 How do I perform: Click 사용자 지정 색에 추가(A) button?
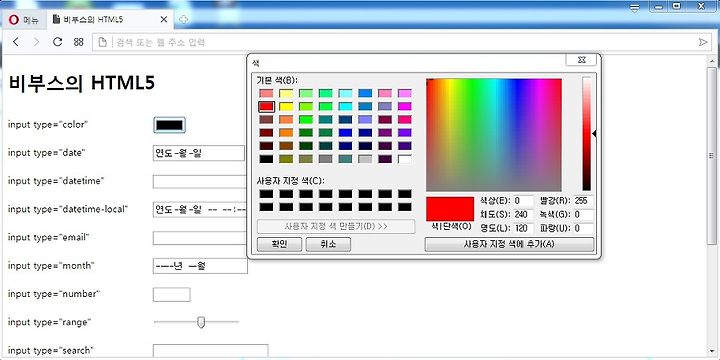tap(509, 244)
